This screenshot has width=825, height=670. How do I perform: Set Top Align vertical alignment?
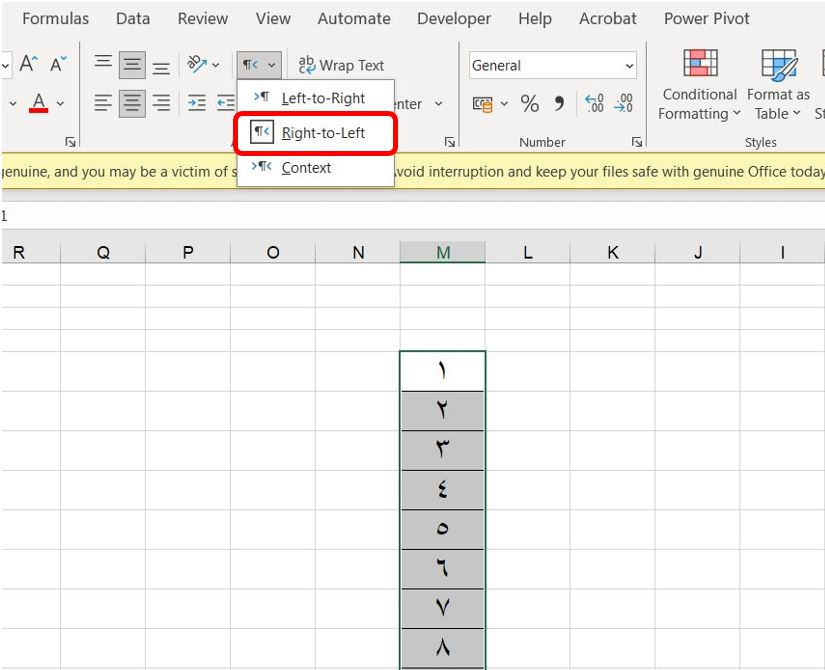coord(103,64)
